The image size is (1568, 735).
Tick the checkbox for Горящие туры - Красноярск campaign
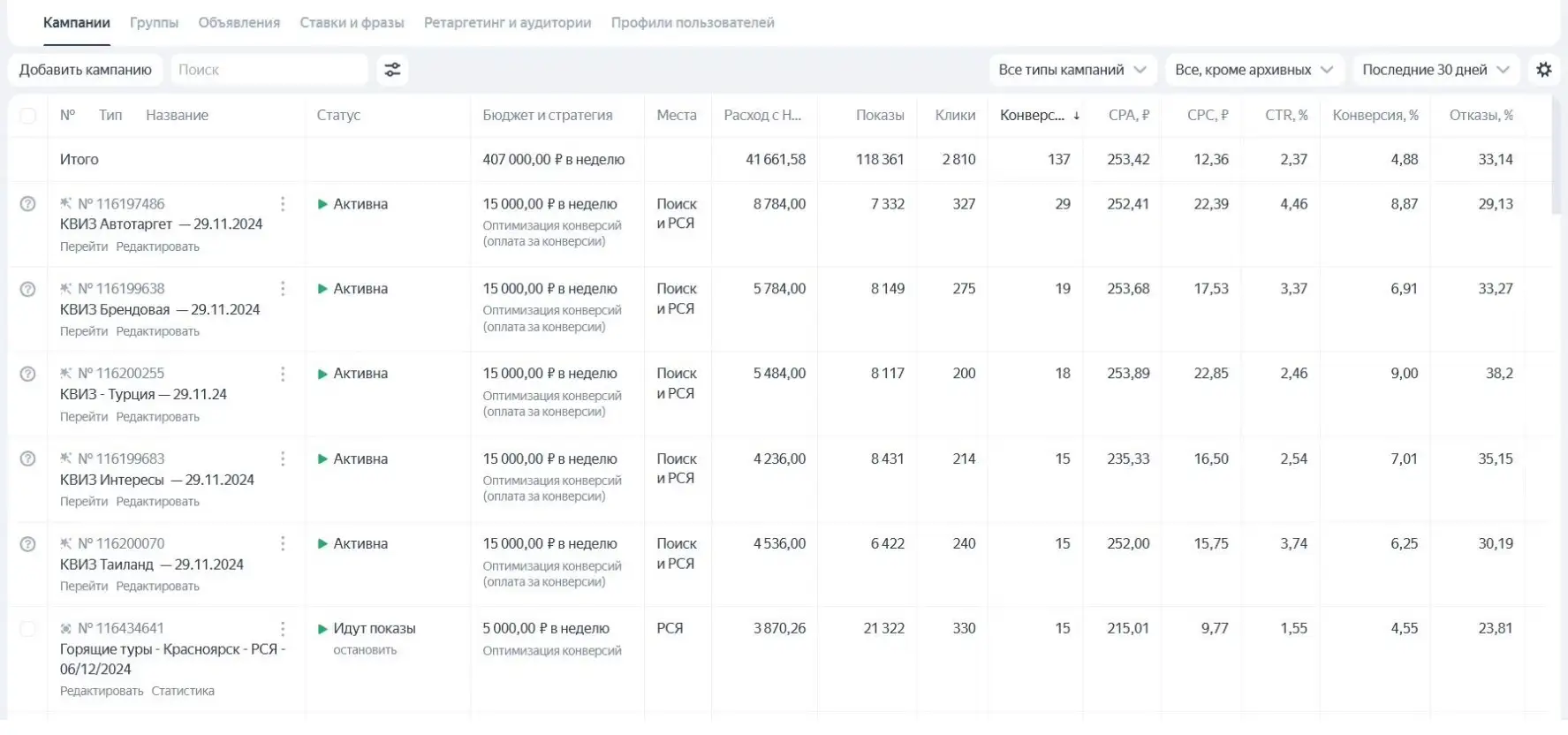pyautogui.click(x=28, y=629)
